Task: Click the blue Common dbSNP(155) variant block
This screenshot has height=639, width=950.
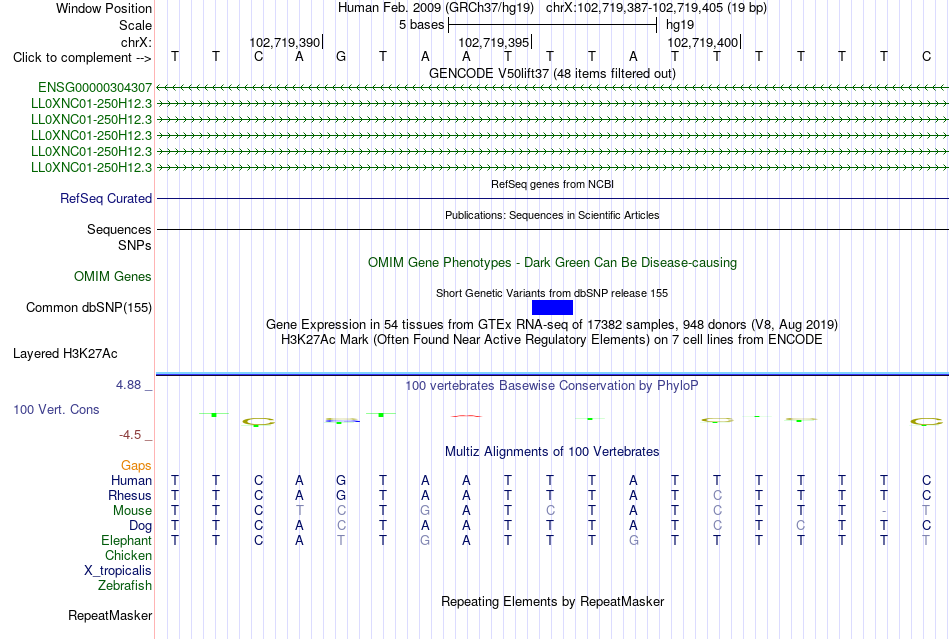Action: pos(552,308)
